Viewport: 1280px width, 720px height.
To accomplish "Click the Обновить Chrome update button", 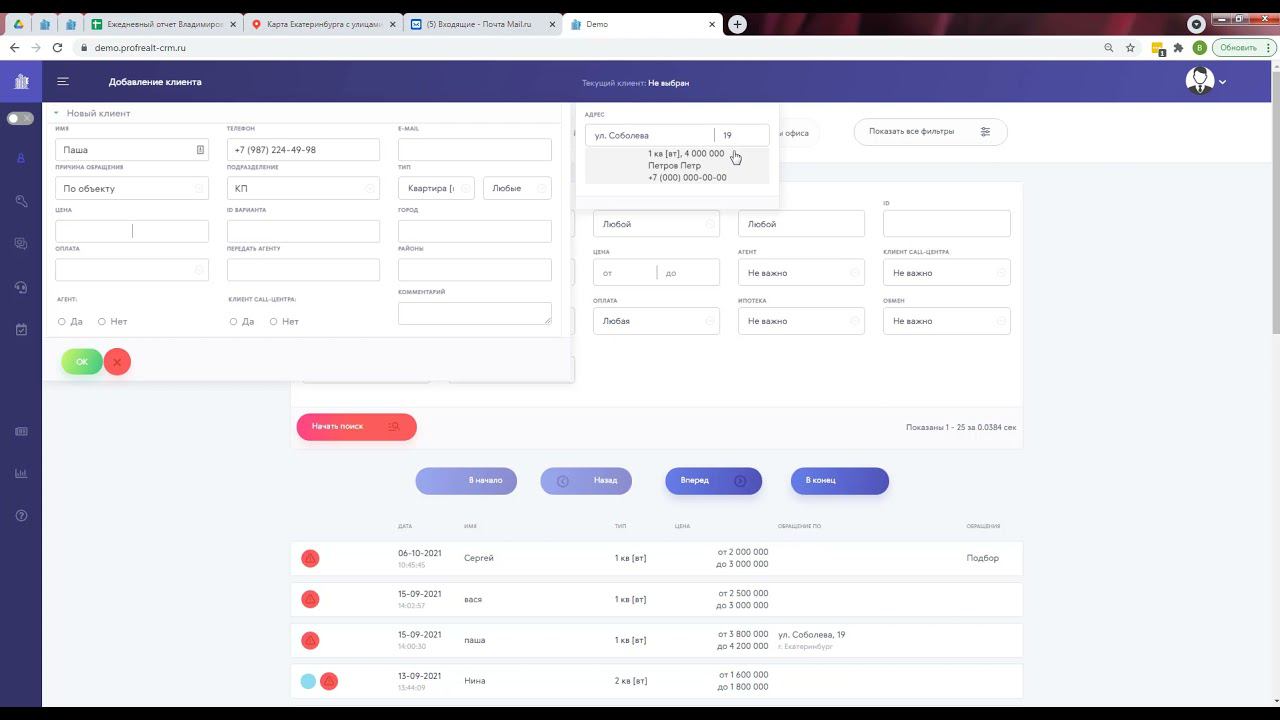I will pos(1243,47).
